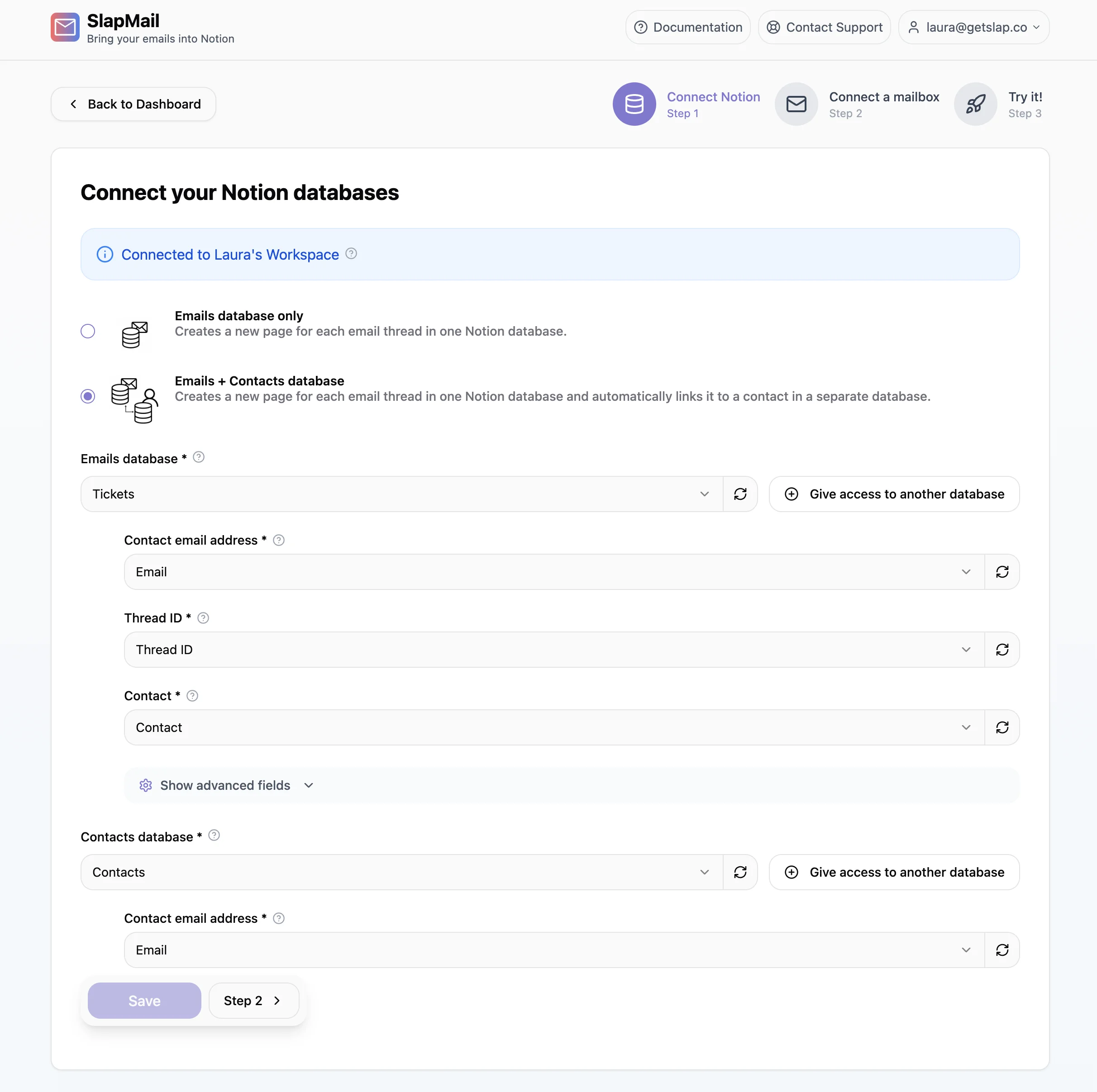Select the Emails + Contacts database option

(88, 396)
